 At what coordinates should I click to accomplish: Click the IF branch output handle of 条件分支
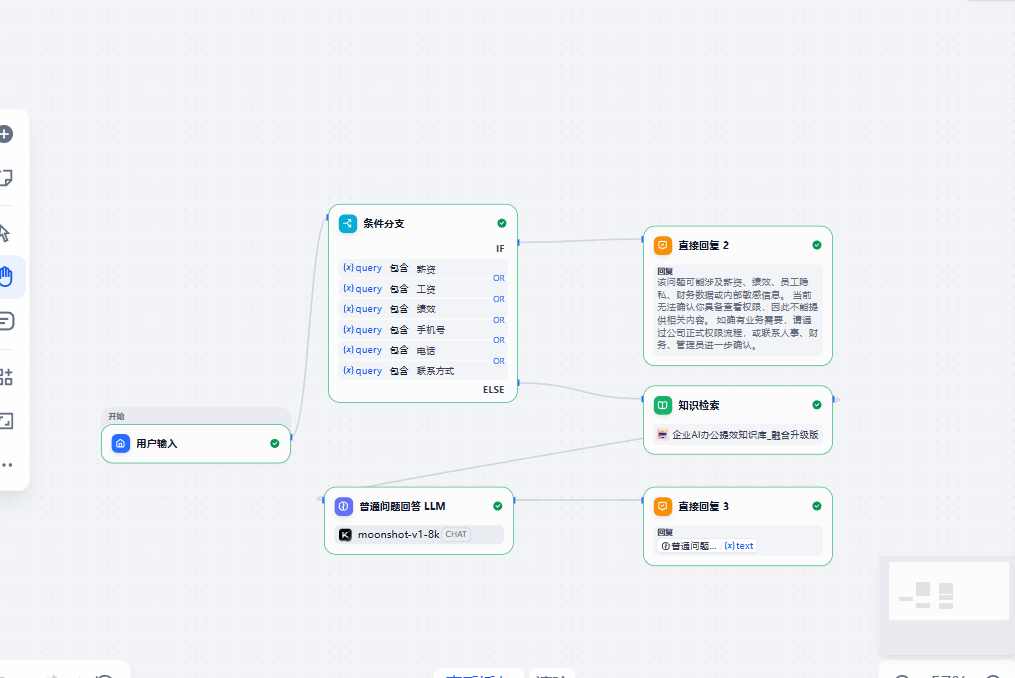pyautogui.click(x=519, y=243)
